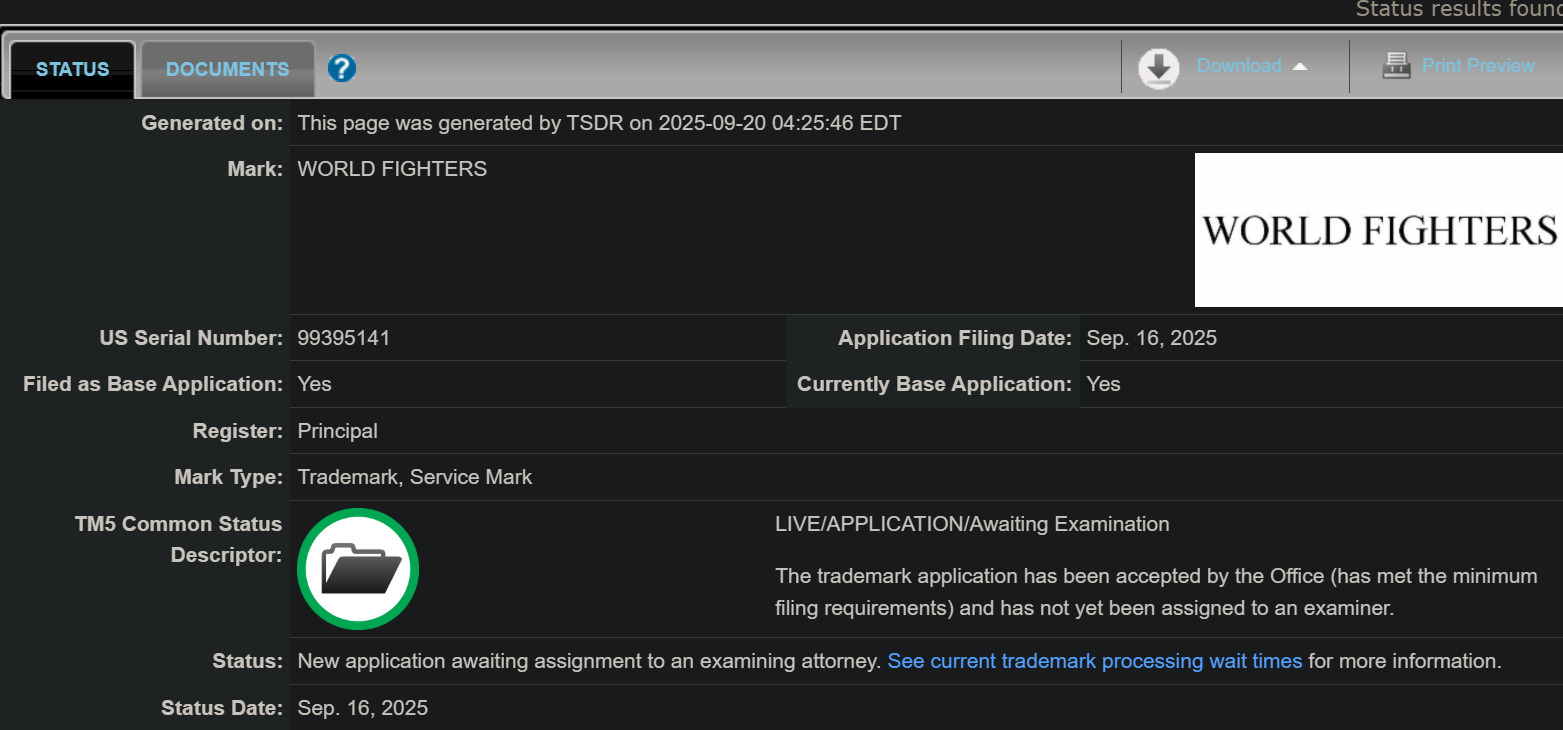Click the Mark Type value text

click(414, 477)
